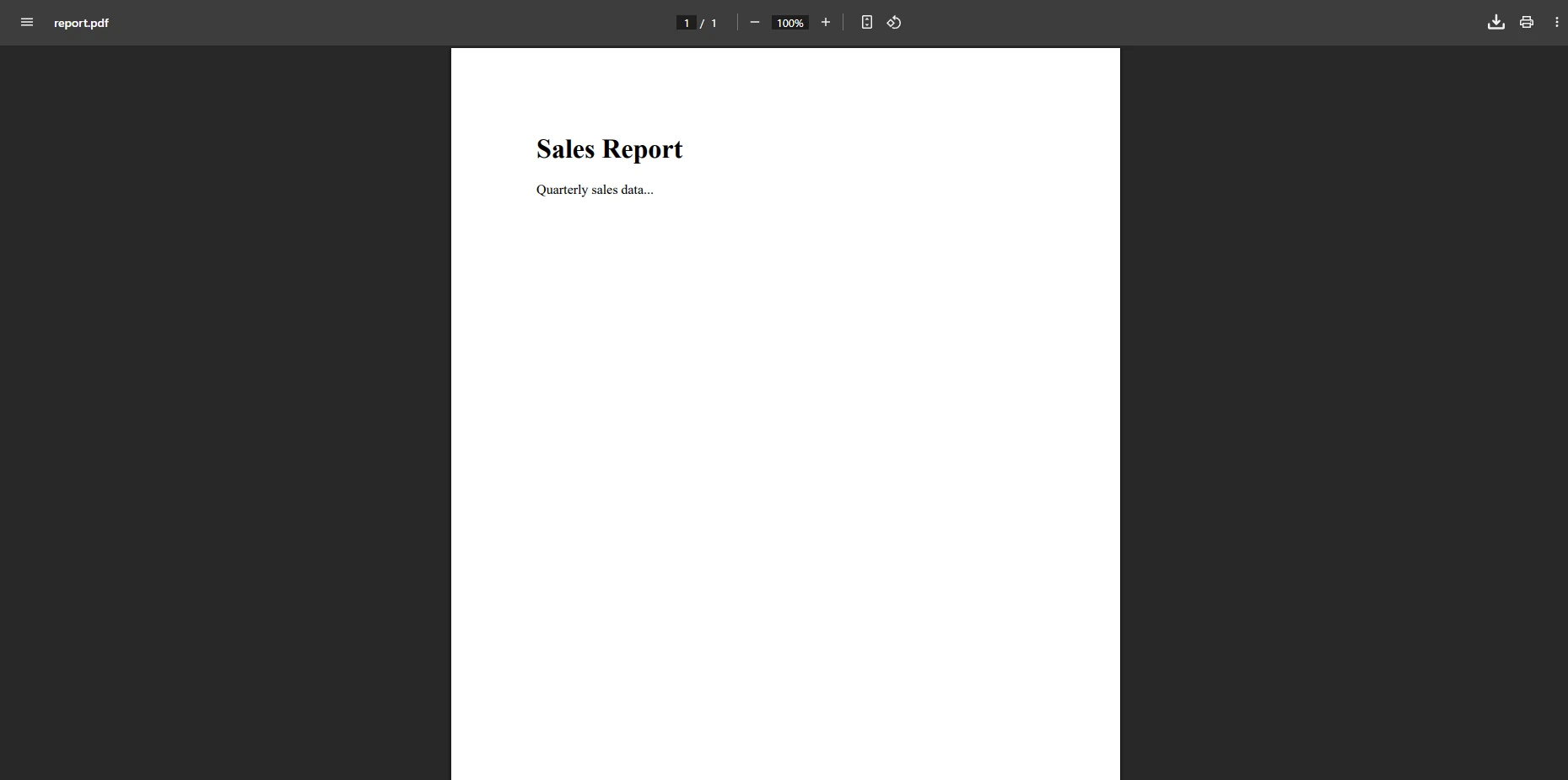
Task: Toggle fit between page and width
Action: tap(867, 23)
